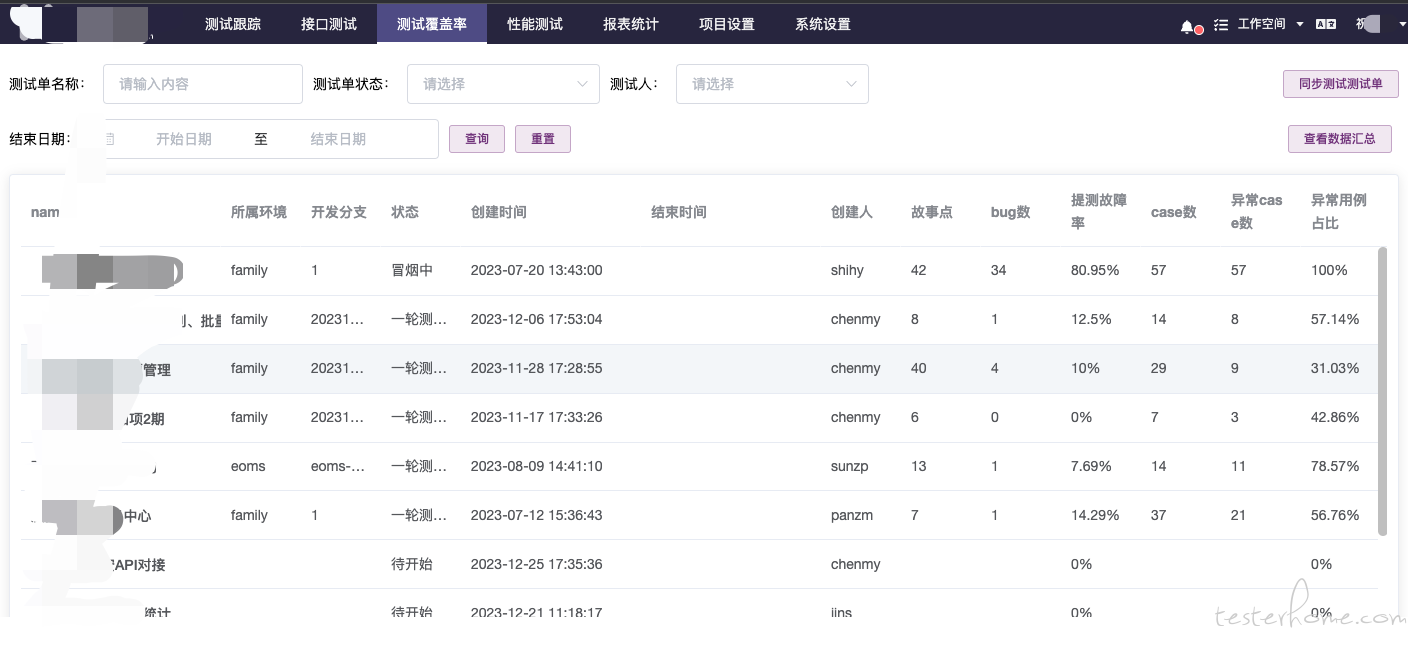Viewport: 1408px width, 646px height.
Task: Select the row created 2023-11-28 17:28:55
Action: [x=699, y=368]
